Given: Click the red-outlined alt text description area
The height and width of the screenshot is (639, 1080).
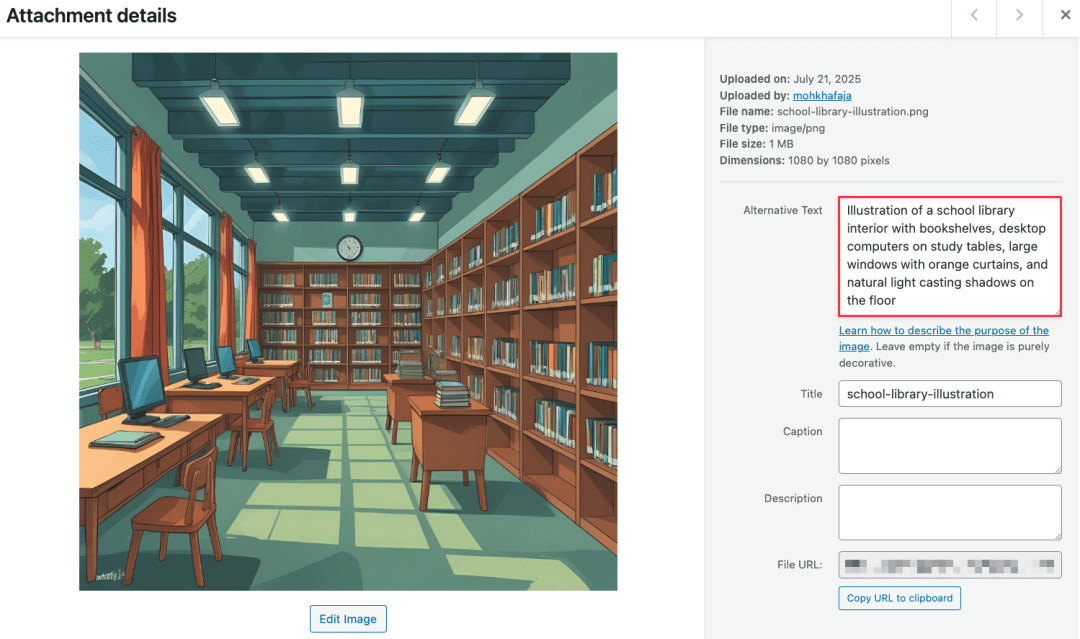Looking at the screenshot, I should click(x=948, y=255).
